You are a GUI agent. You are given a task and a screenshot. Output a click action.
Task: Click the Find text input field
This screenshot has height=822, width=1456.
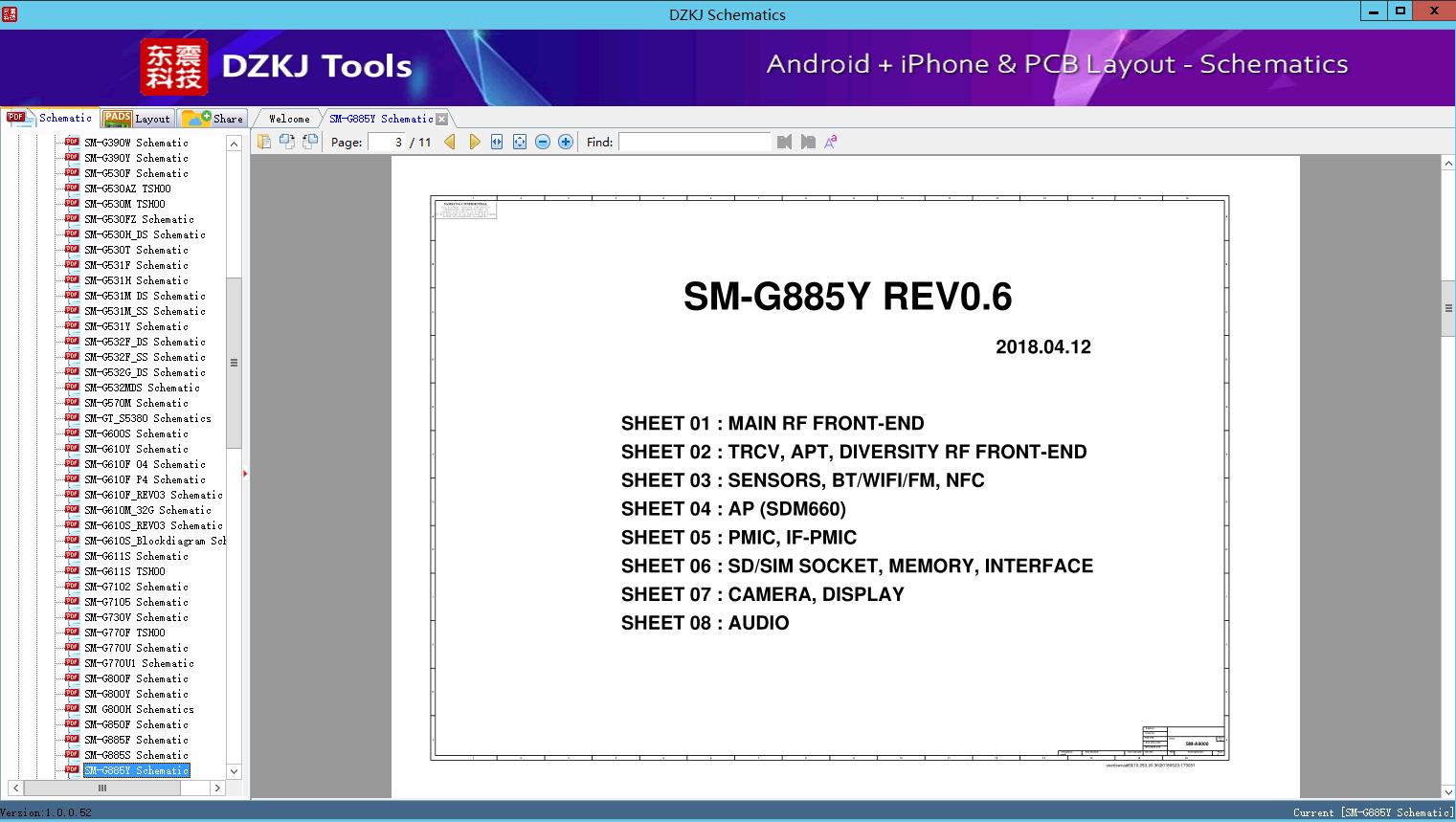click(x=694, y=142)
